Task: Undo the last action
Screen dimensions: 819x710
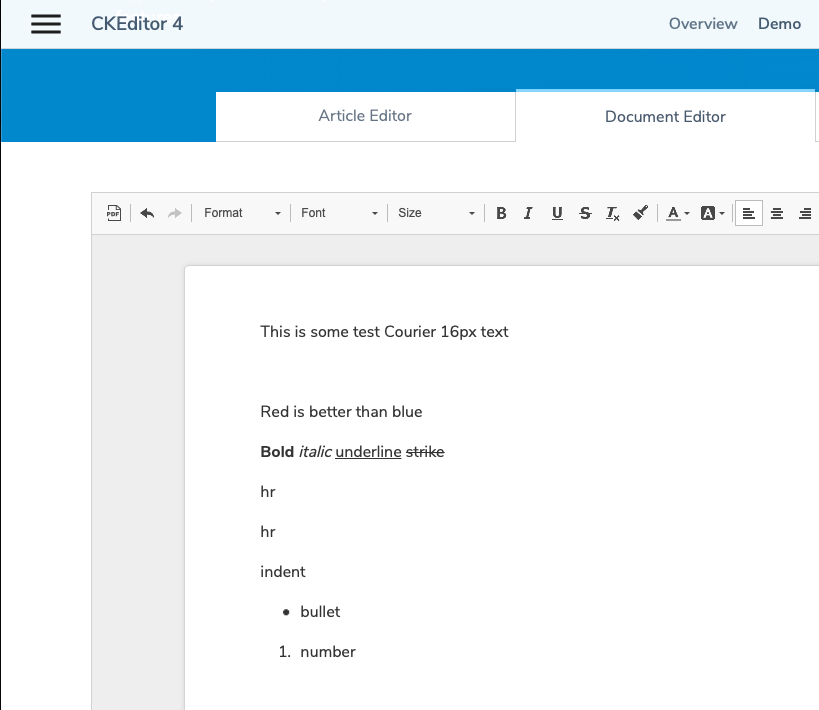Action: click(x=147, y=213)
